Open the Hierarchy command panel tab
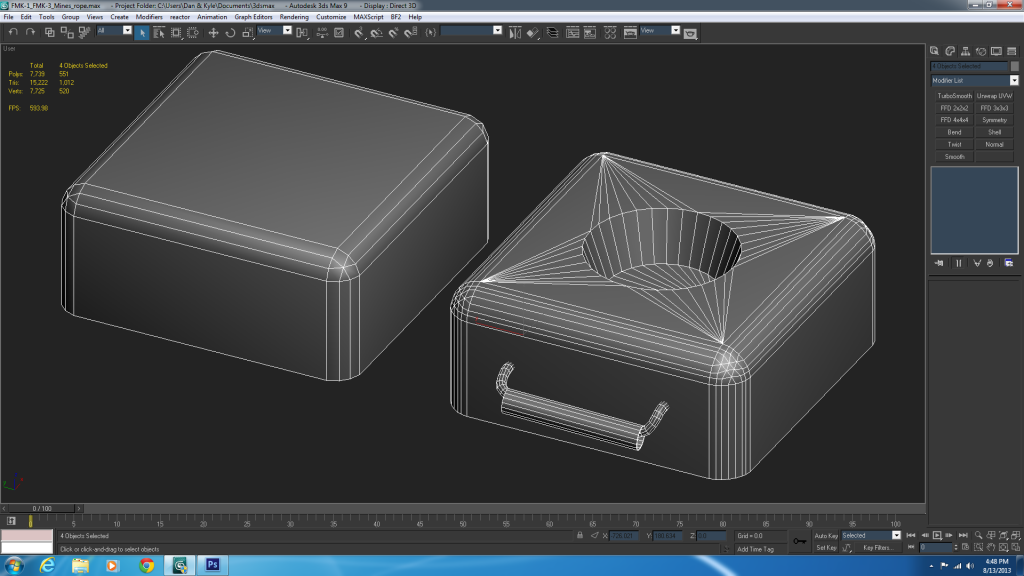The image size is (1024, 576). click(x=965, y=51)
